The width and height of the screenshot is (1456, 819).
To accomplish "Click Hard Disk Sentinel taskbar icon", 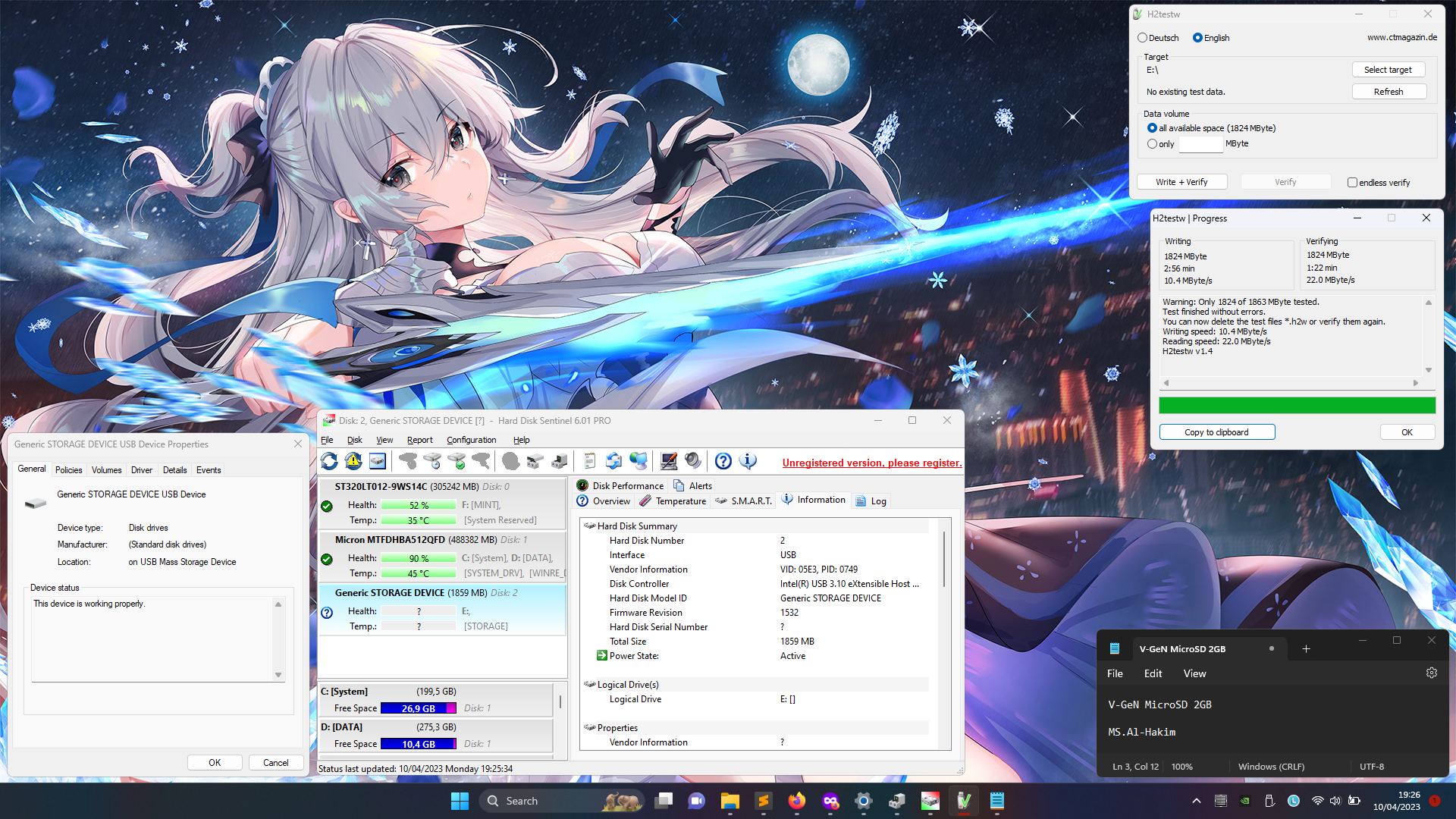I will point(930,801).
